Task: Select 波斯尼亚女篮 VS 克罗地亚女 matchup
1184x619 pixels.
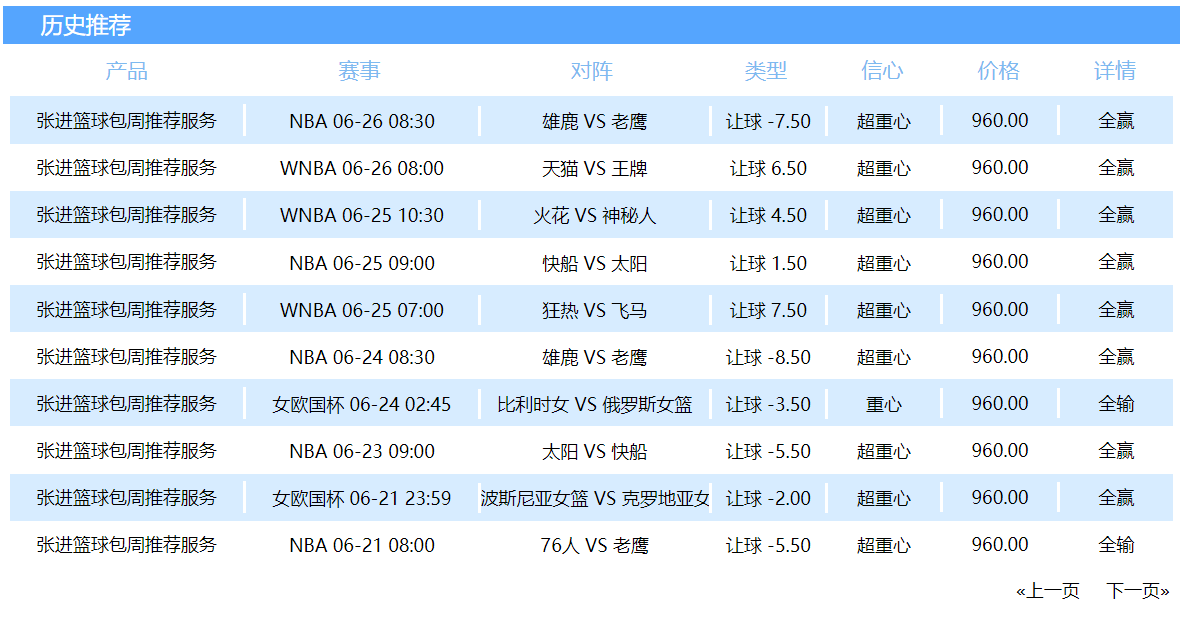Action: [594, 498]
